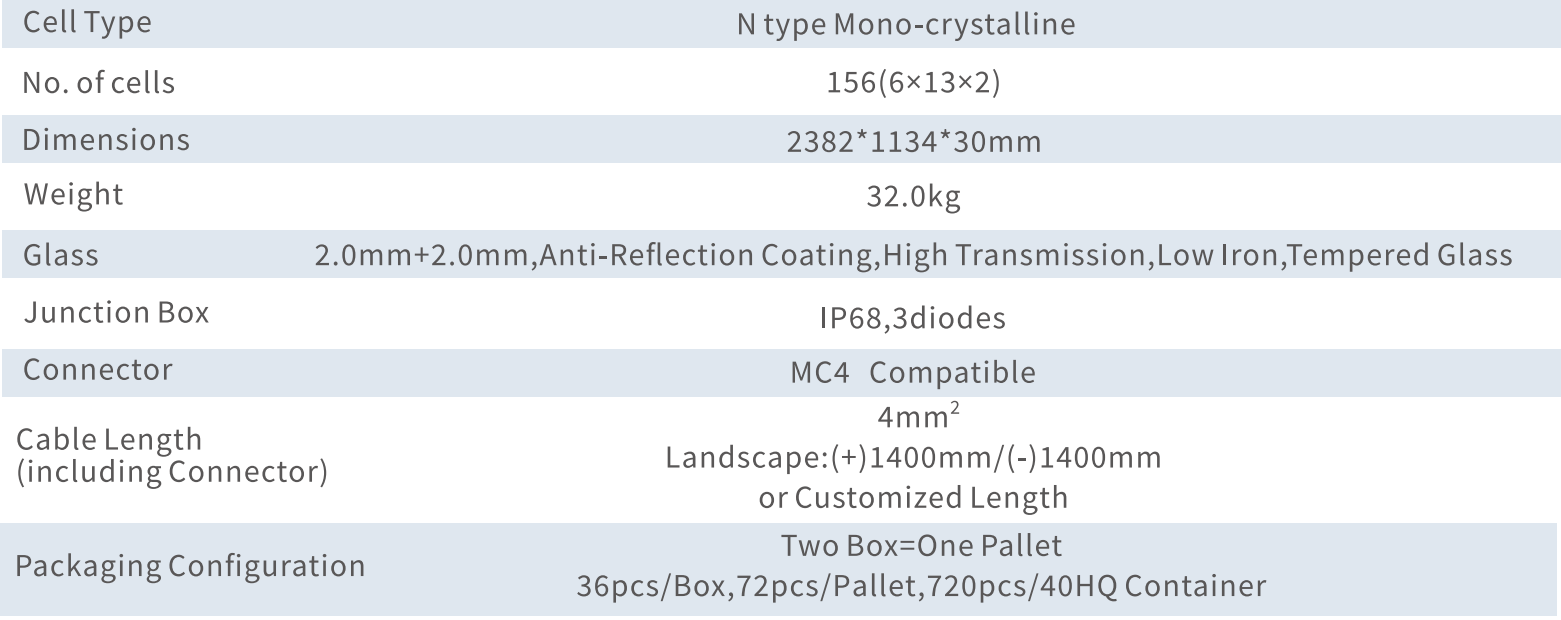
Task: Select the "MC4 Compatible" value
Action: [x=912, y=372]
